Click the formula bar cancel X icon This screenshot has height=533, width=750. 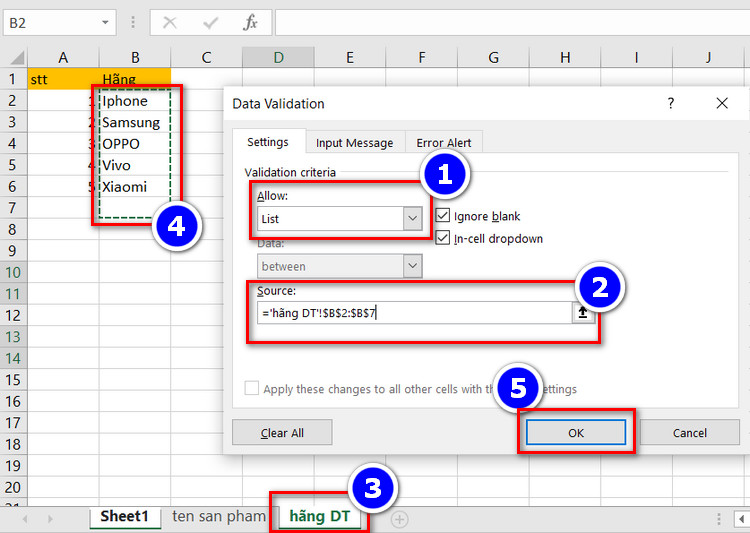(x=170, y=22)
